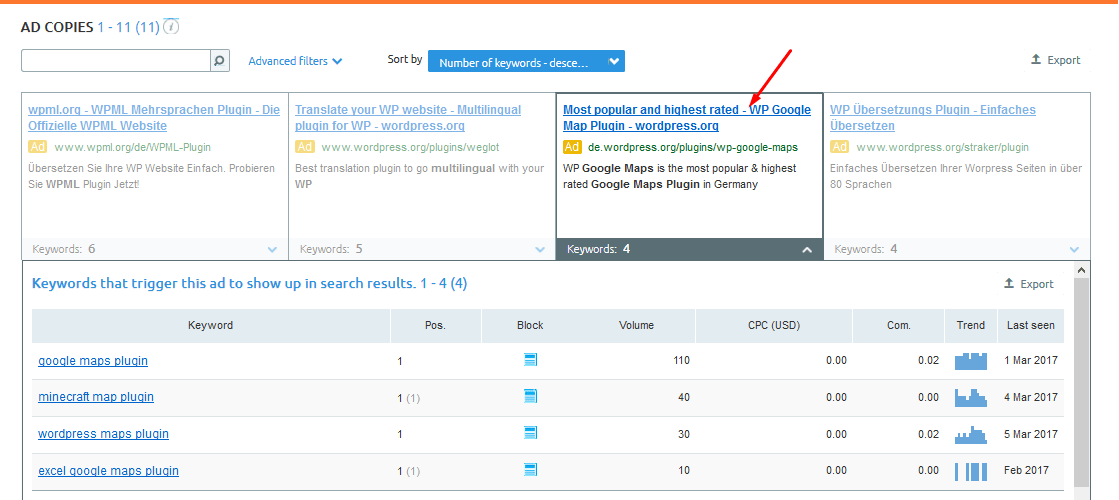Image resolution: width=1119 pixels, height=500 pixels.
Task: Open Translate your WP website ad title
Action: coord(407,118)
